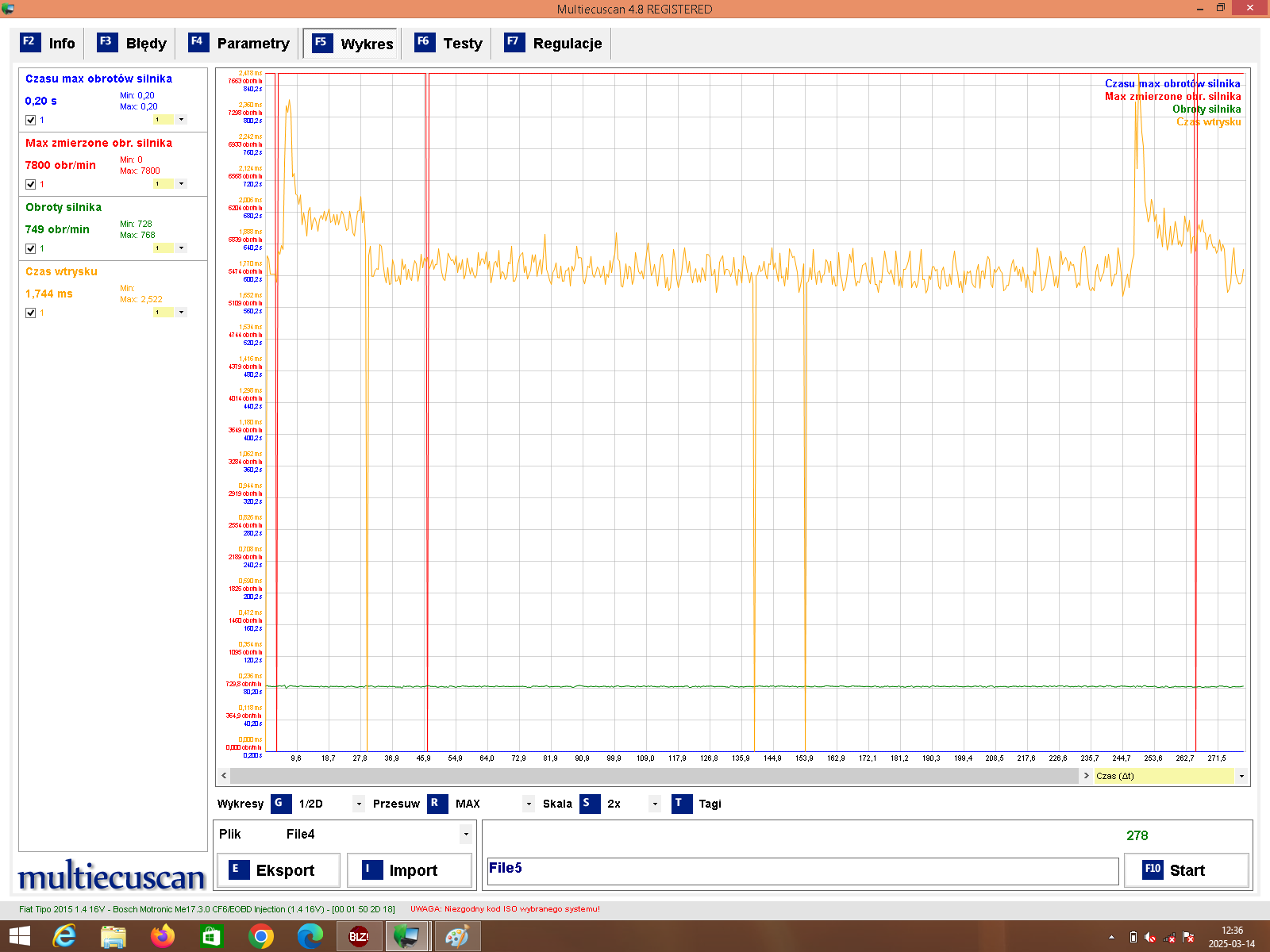Click the chart scrollbar right arrow
Image resolution: width=1270 pixels, height=952 pixels.
1087,776
